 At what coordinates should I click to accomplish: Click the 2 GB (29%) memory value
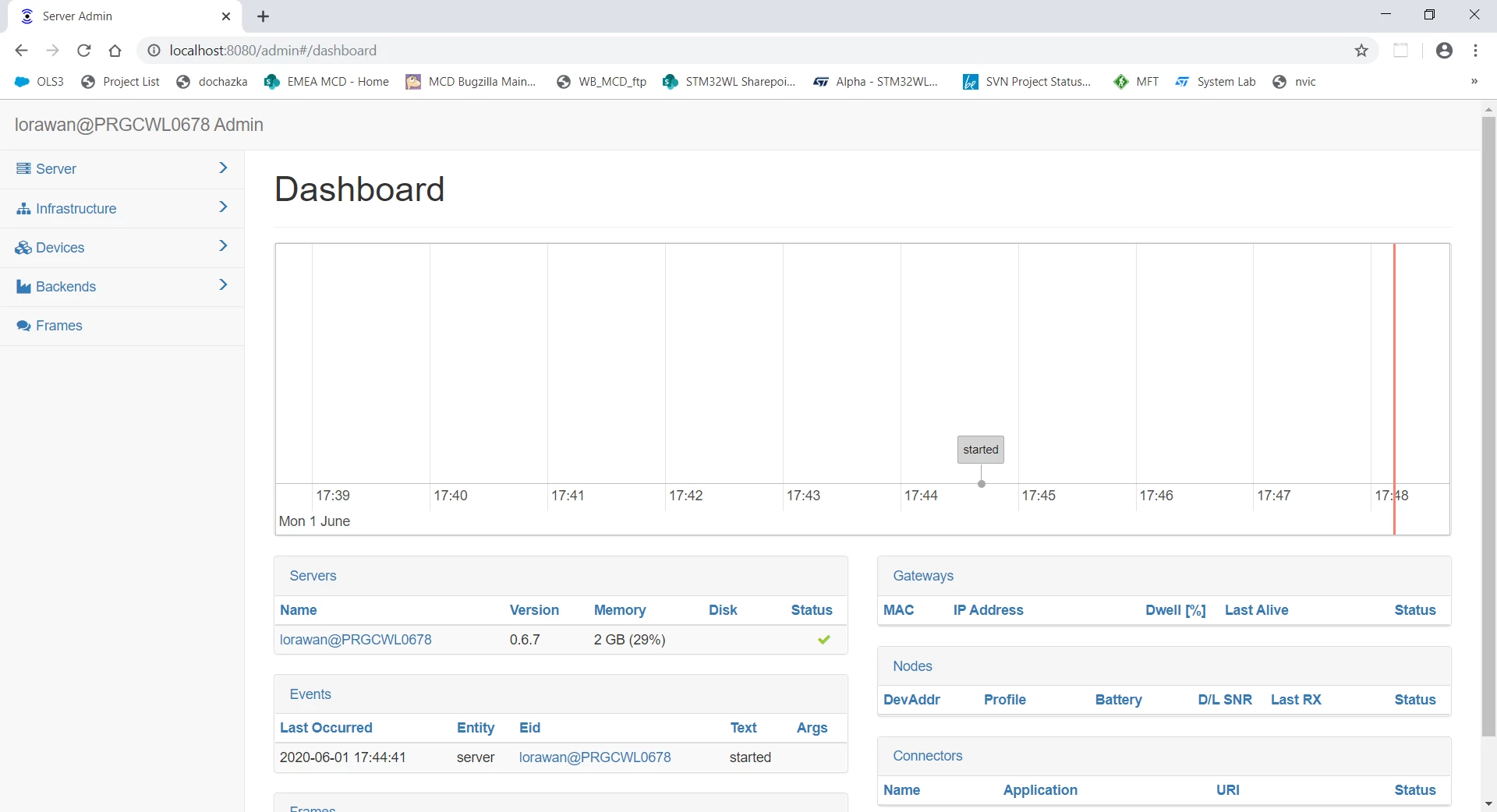[x=629, y=640]
